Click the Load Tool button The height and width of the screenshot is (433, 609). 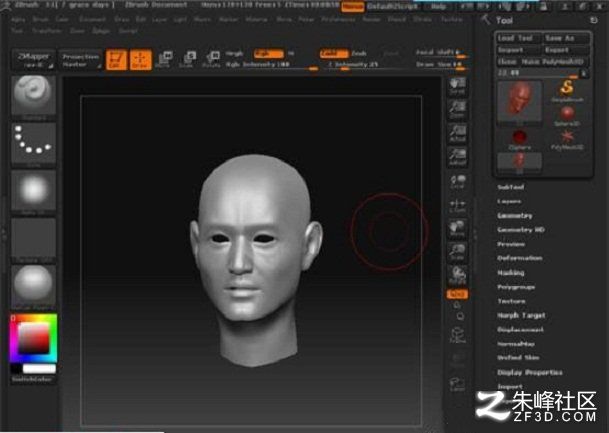click(518, 38)
